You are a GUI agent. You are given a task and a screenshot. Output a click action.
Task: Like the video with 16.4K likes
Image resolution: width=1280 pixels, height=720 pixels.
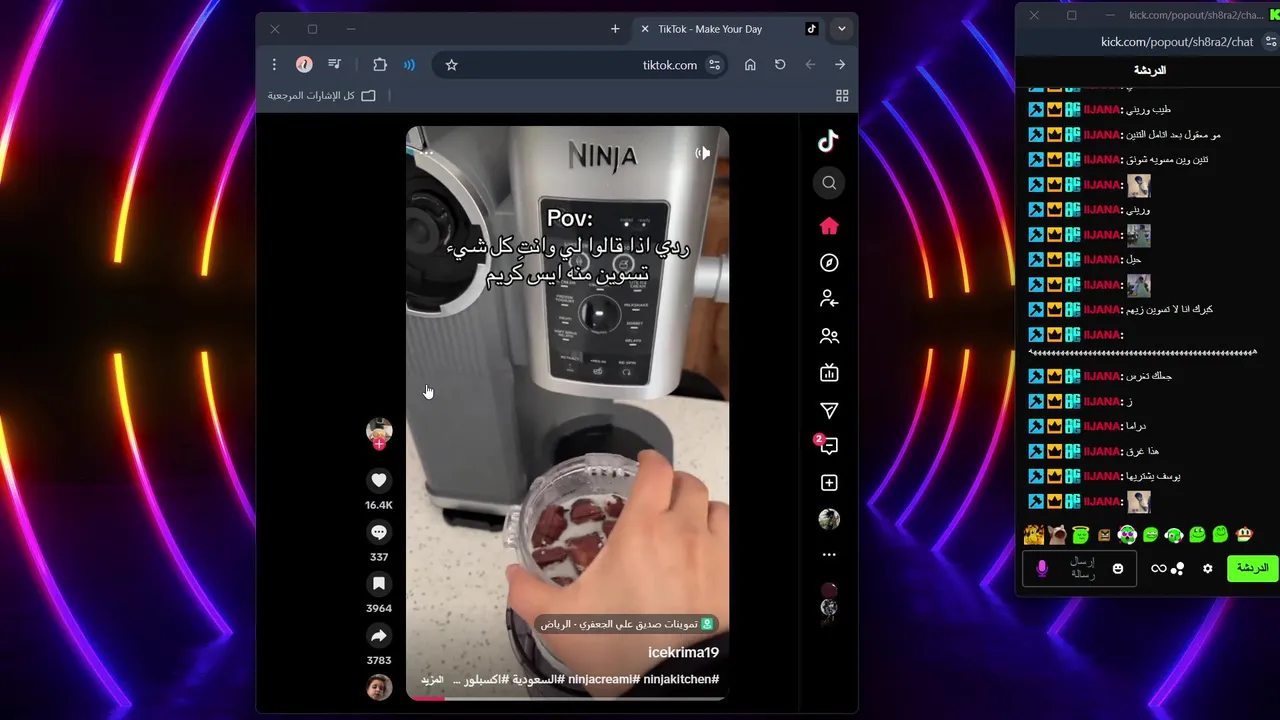coord(379,480)
